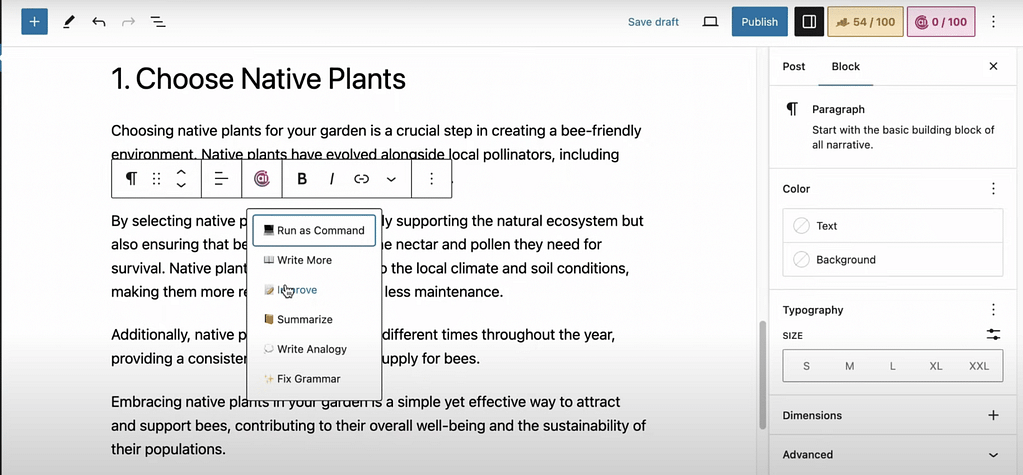Toggle the Settings sidebar panel button
Image resolution: width=1023 pixels, height=475 pixels.
tap(809, 21)
